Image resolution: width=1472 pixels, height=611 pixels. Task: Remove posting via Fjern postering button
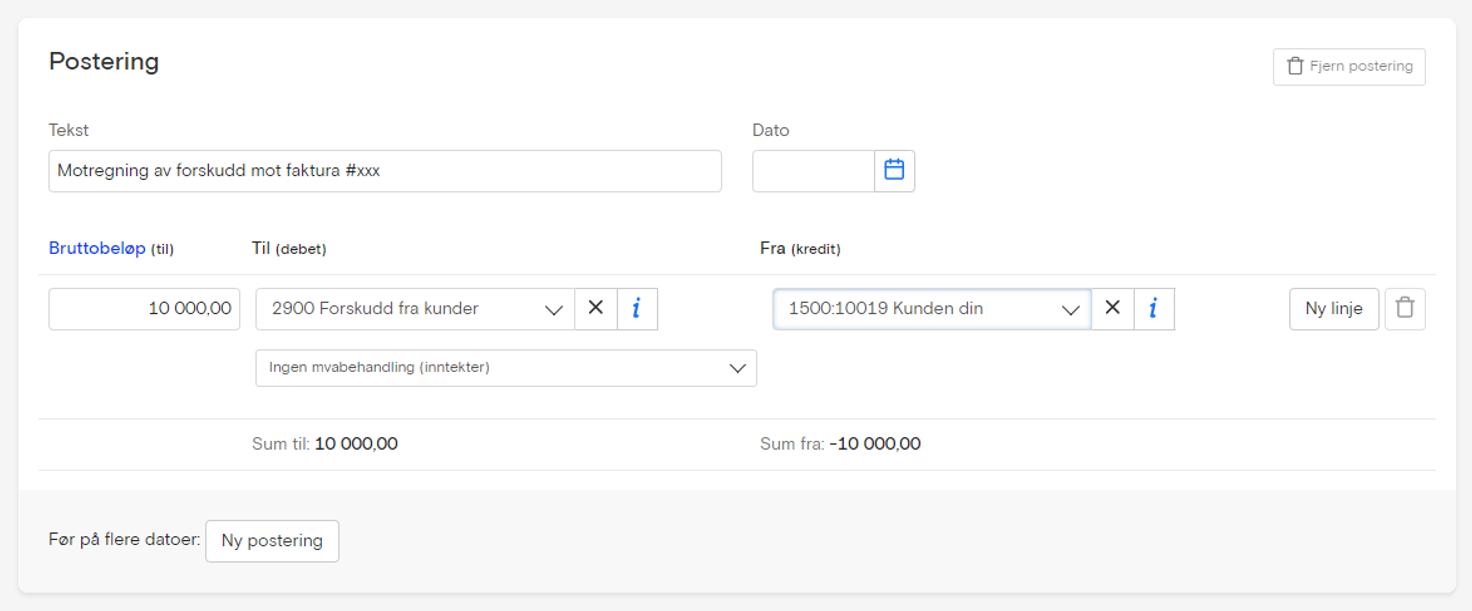(1349, 66)
